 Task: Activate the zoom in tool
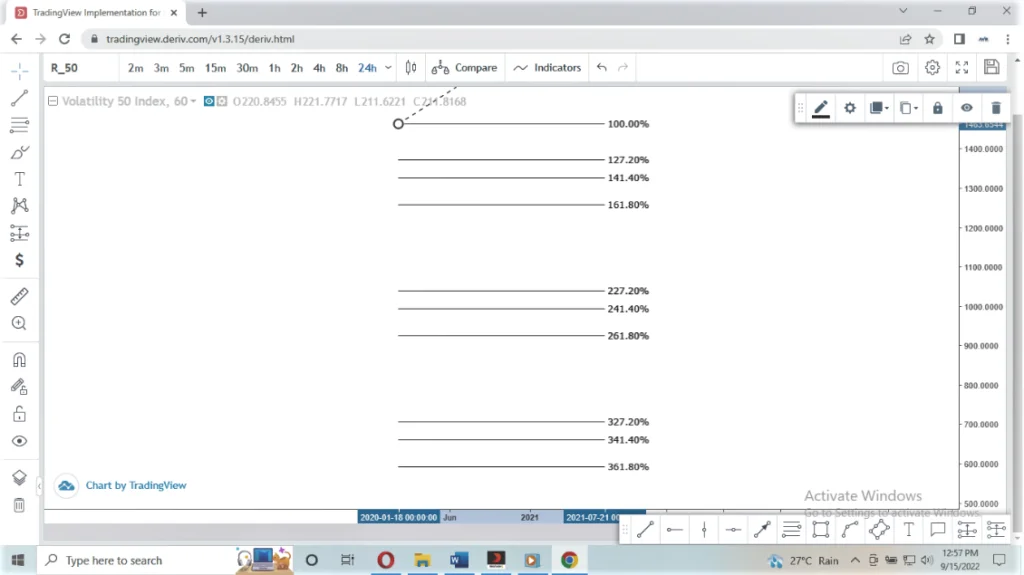[20, 323]
